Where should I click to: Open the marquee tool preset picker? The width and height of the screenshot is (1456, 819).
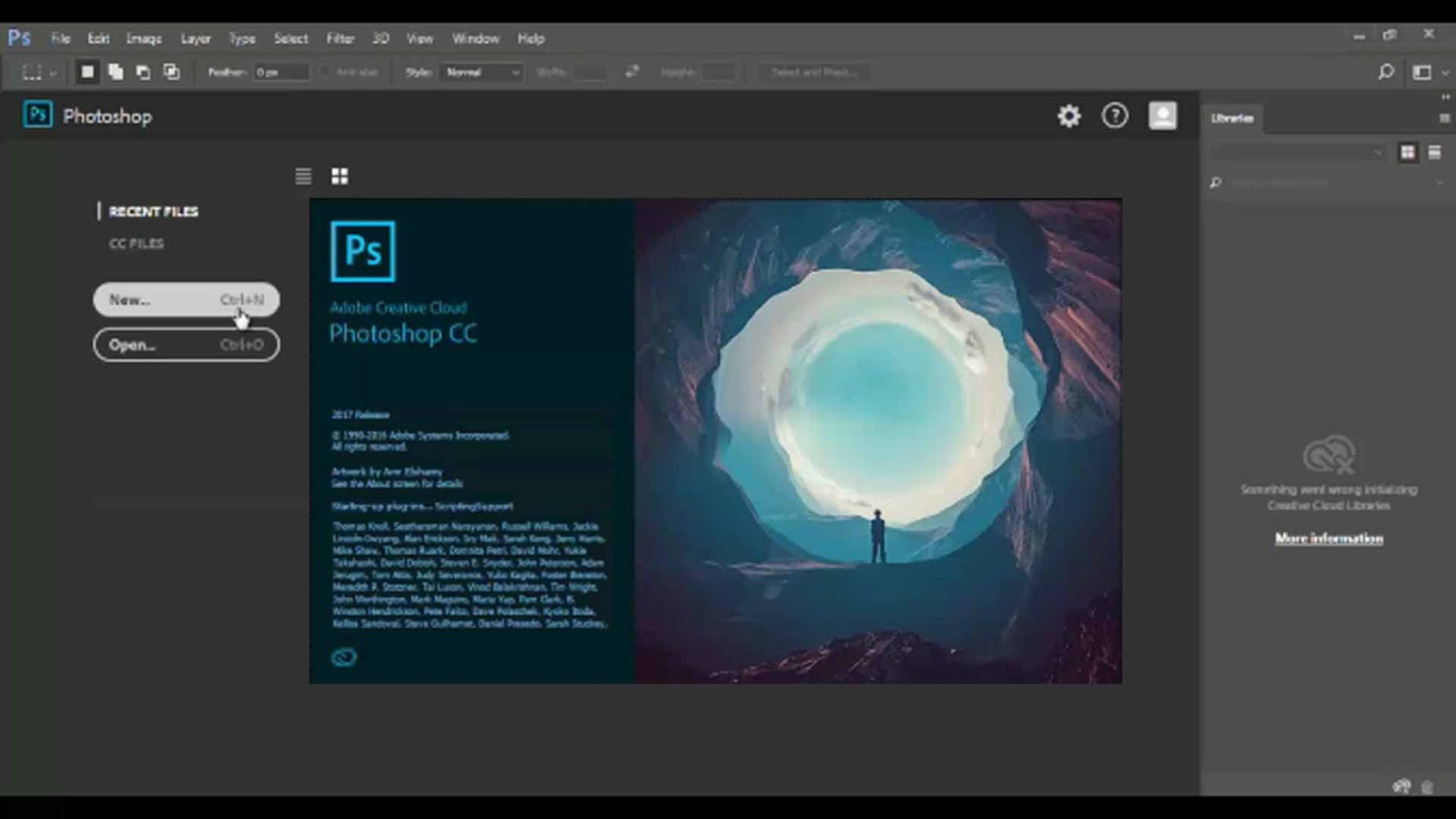click(x=38, y=72)
